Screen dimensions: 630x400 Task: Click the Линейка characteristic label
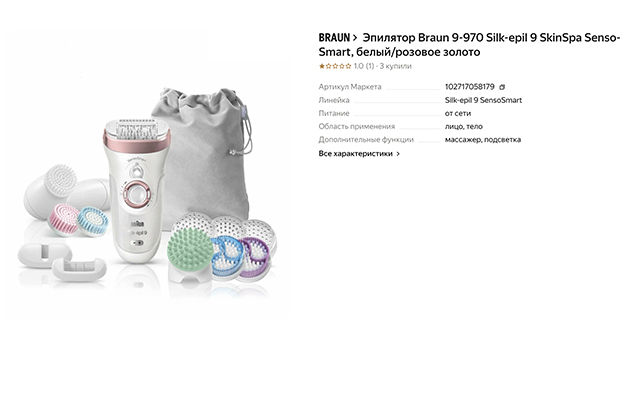coord(334,100)
